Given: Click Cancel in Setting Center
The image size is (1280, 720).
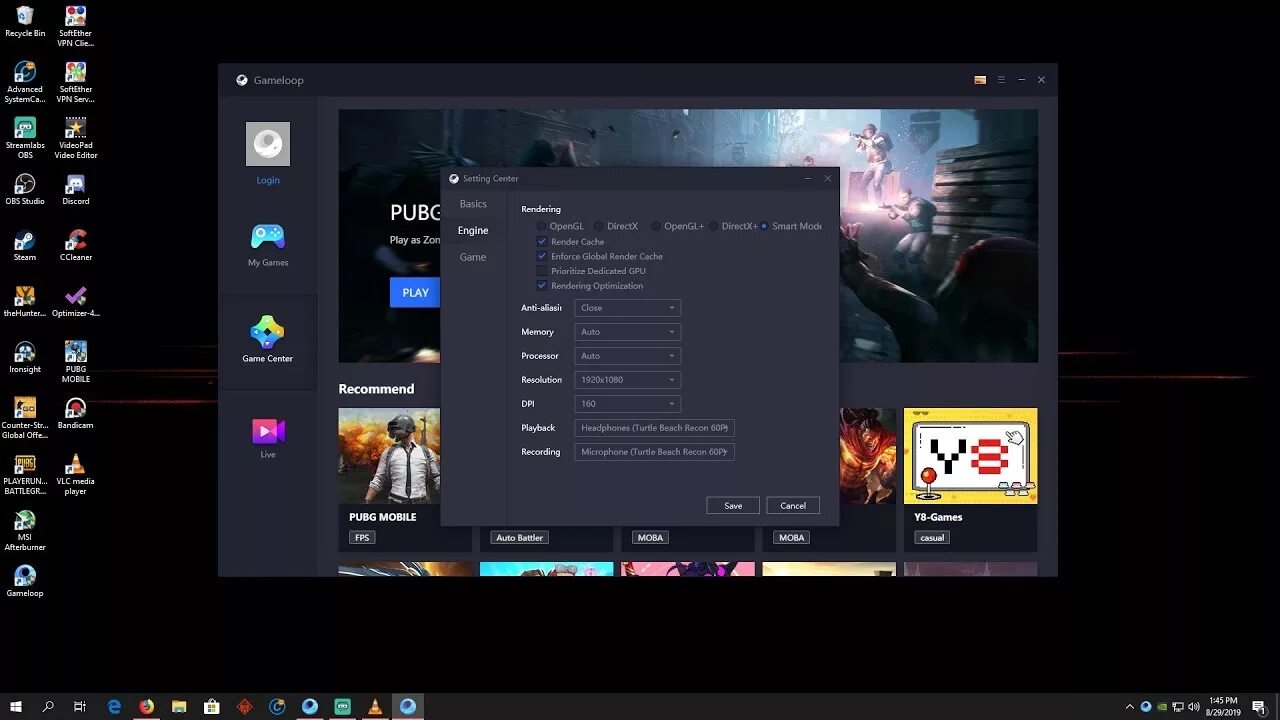Looking at the screenshot, I should pyautogui.click(x=793, y=506).
